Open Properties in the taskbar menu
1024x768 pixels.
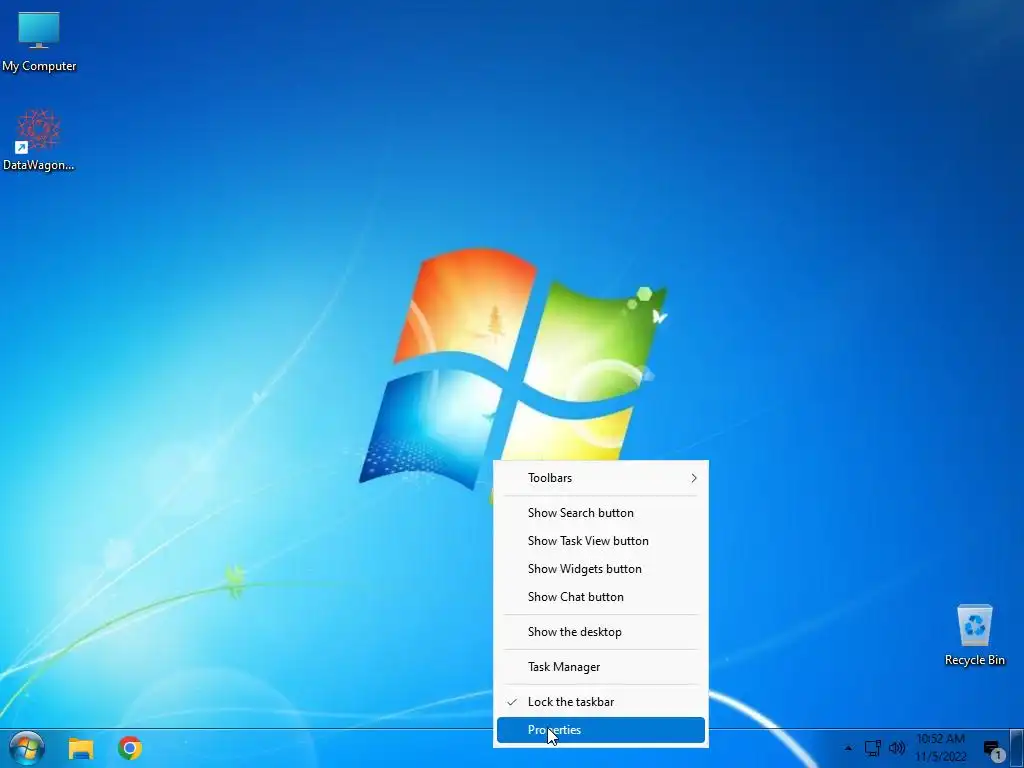601,730
